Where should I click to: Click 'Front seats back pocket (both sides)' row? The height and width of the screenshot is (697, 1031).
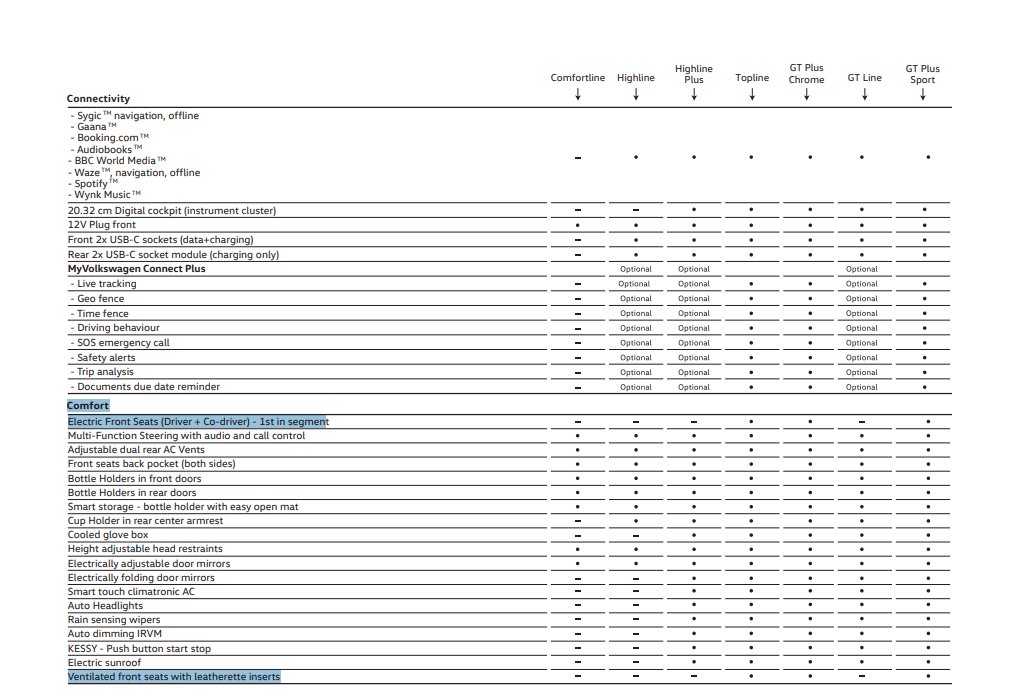pos(151,464)
